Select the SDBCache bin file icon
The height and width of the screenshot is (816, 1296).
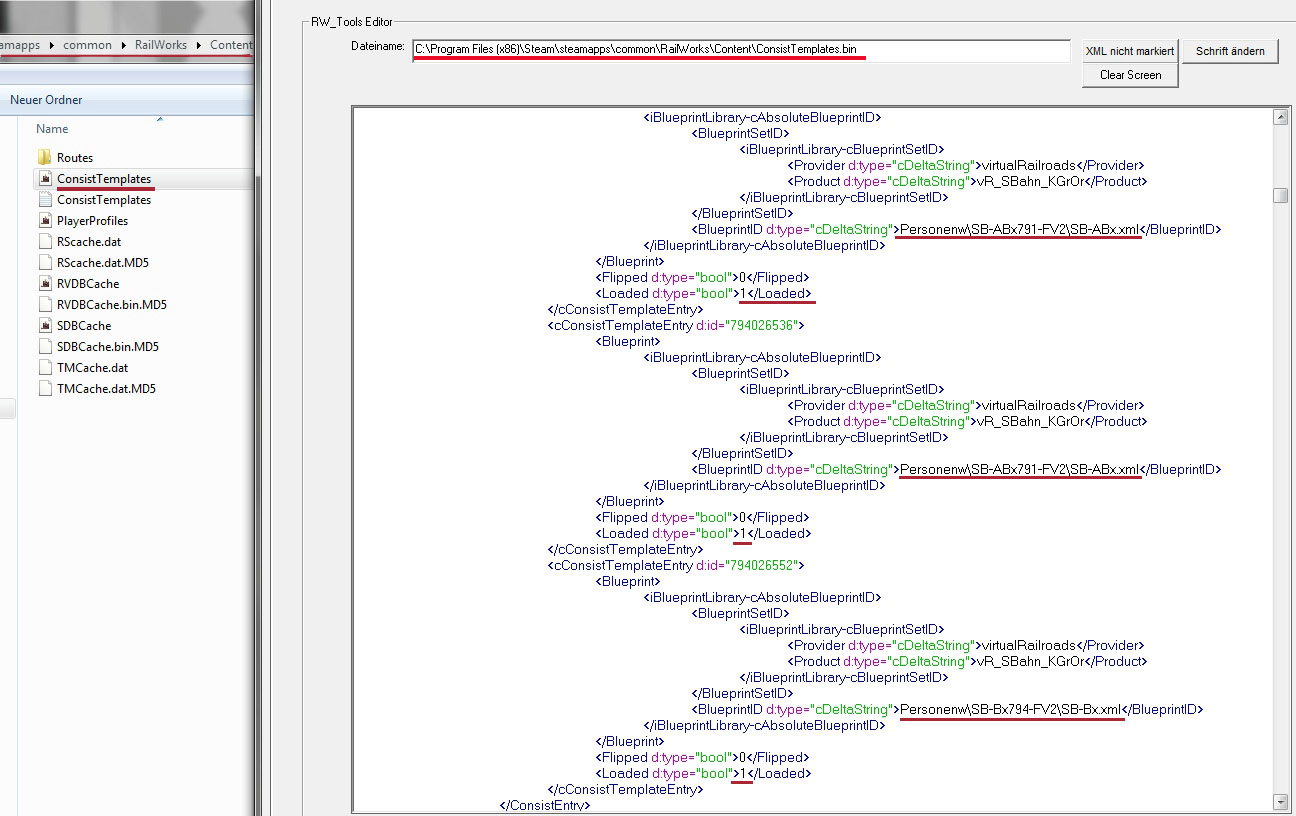click(x=44, y=326)
